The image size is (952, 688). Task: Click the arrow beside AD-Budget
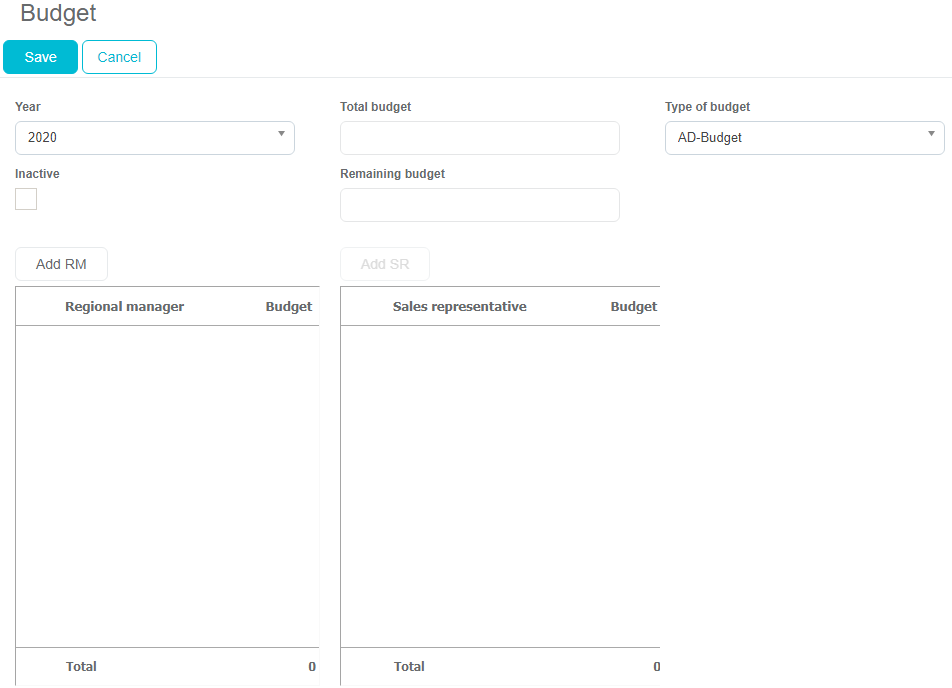coord(931,134)
